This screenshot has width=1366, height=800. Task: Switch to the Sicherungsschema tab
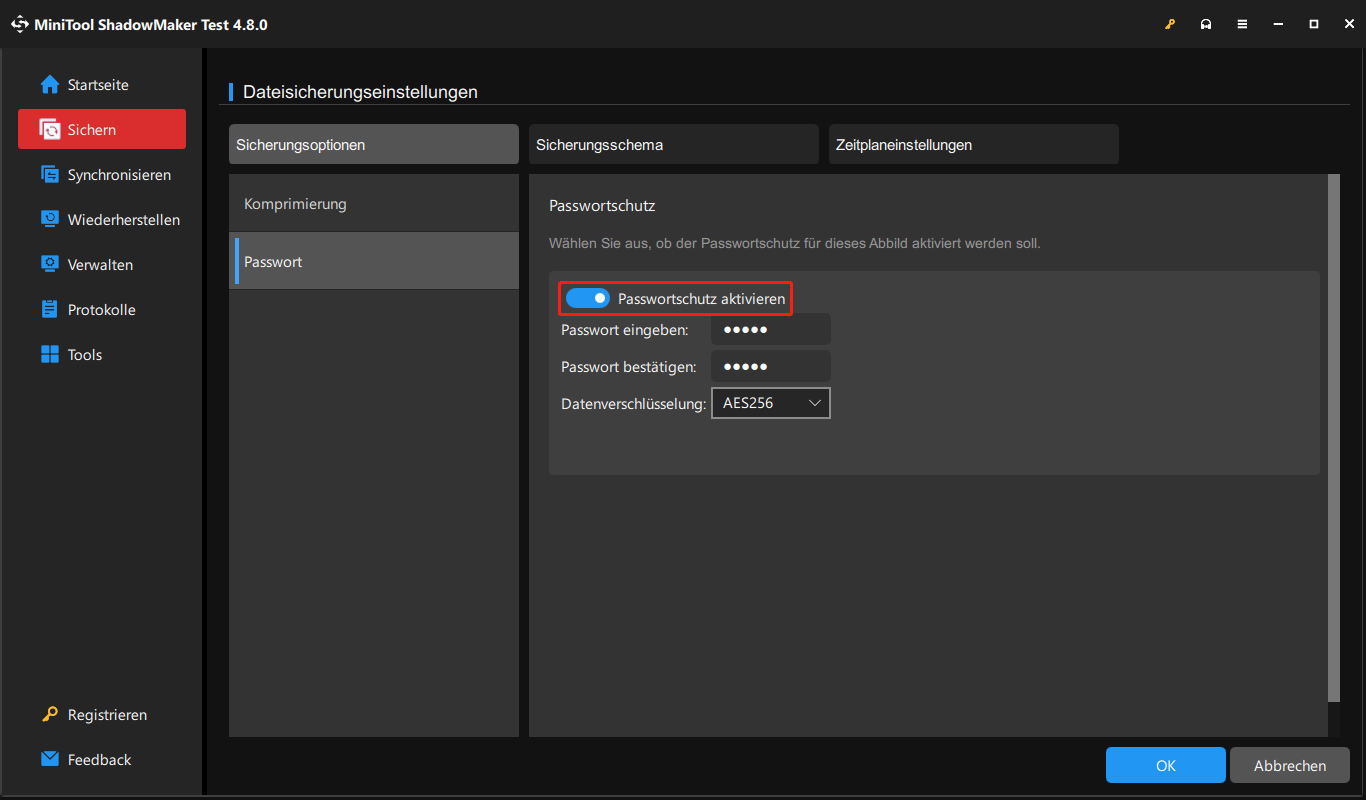tap(673, 144)
